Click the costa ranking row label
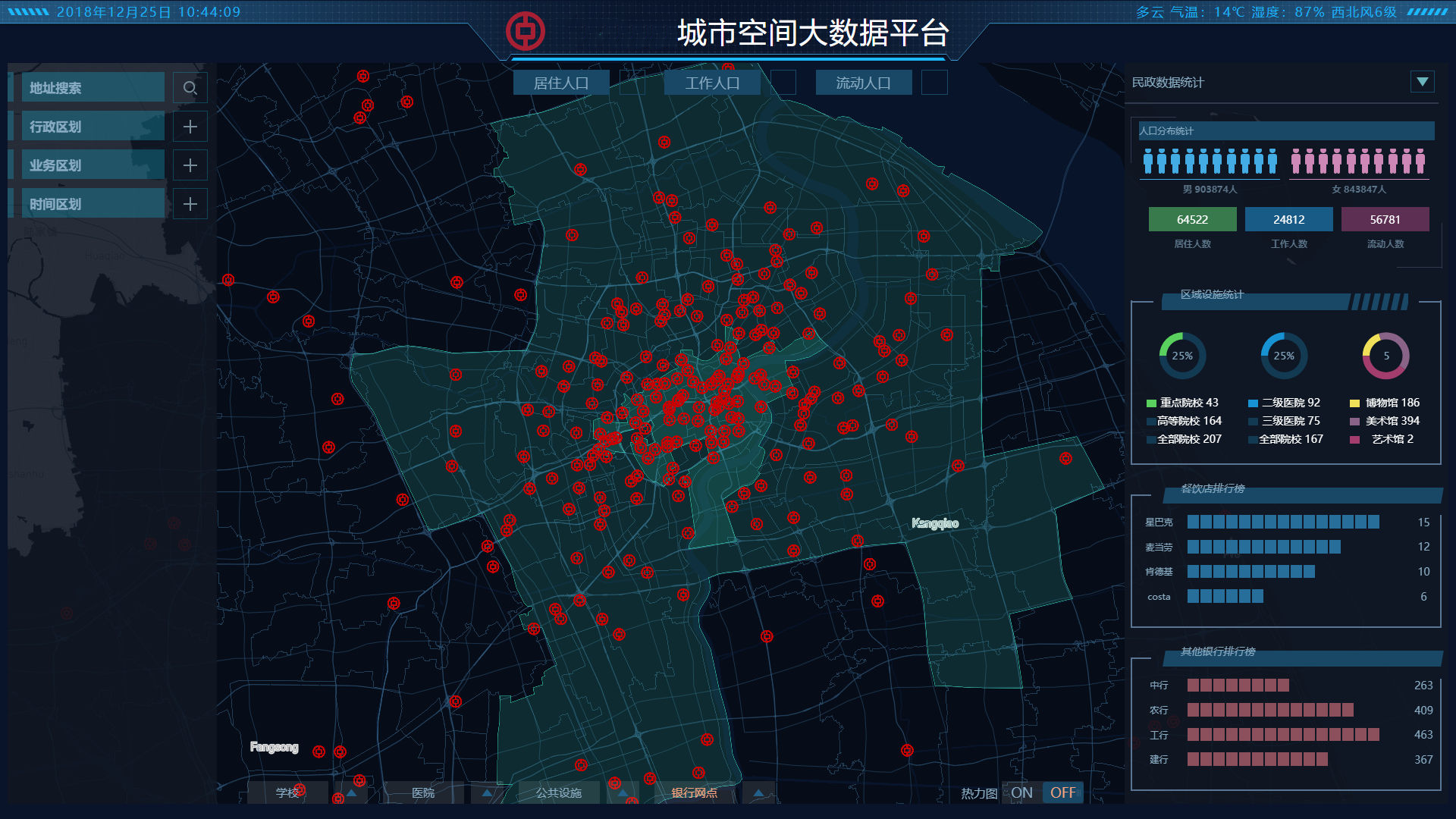Screen dimensions: 1456x819 1159,597
